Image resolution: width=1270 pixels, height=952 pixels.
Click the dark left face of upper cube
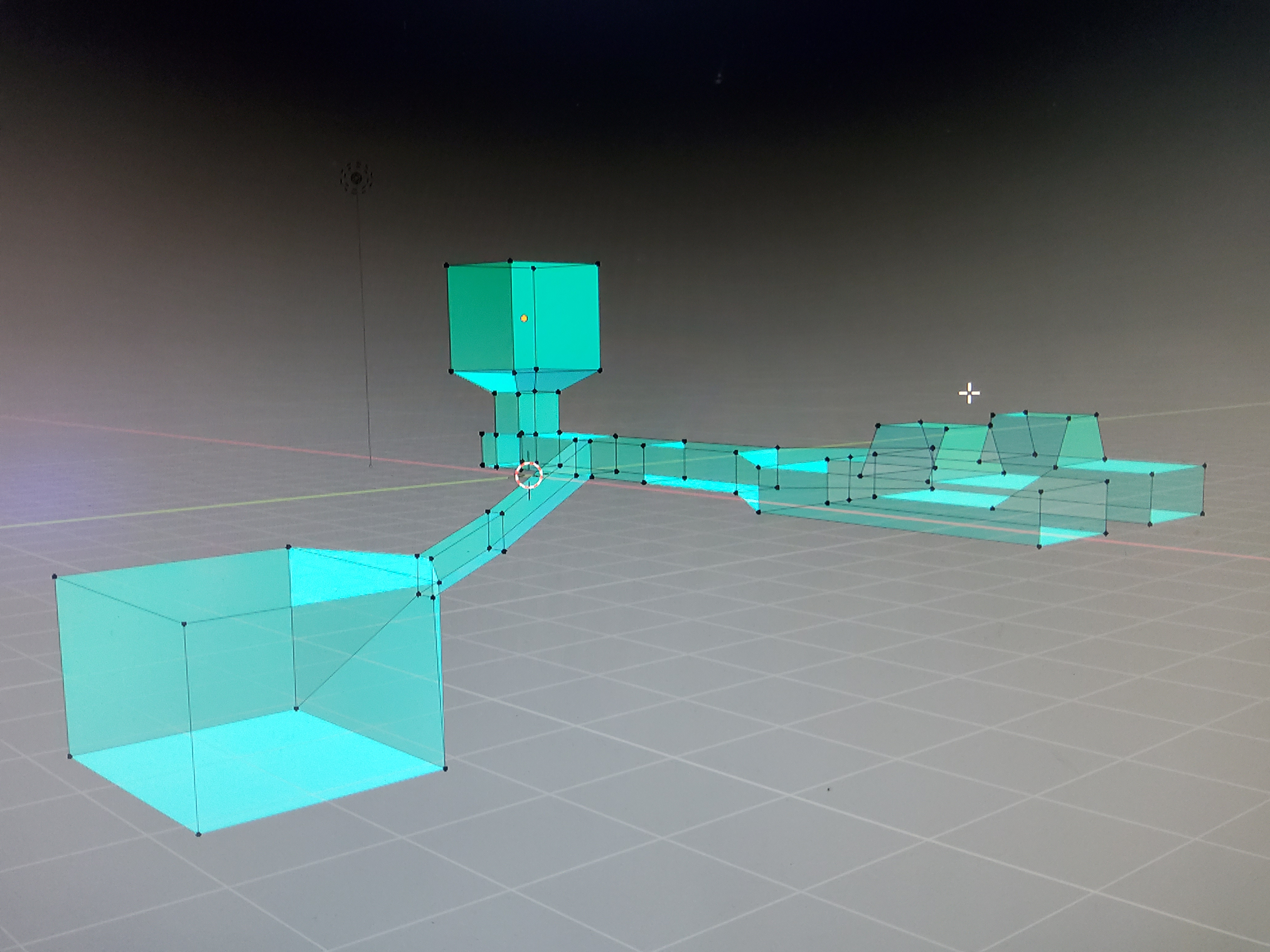[479, 319]
